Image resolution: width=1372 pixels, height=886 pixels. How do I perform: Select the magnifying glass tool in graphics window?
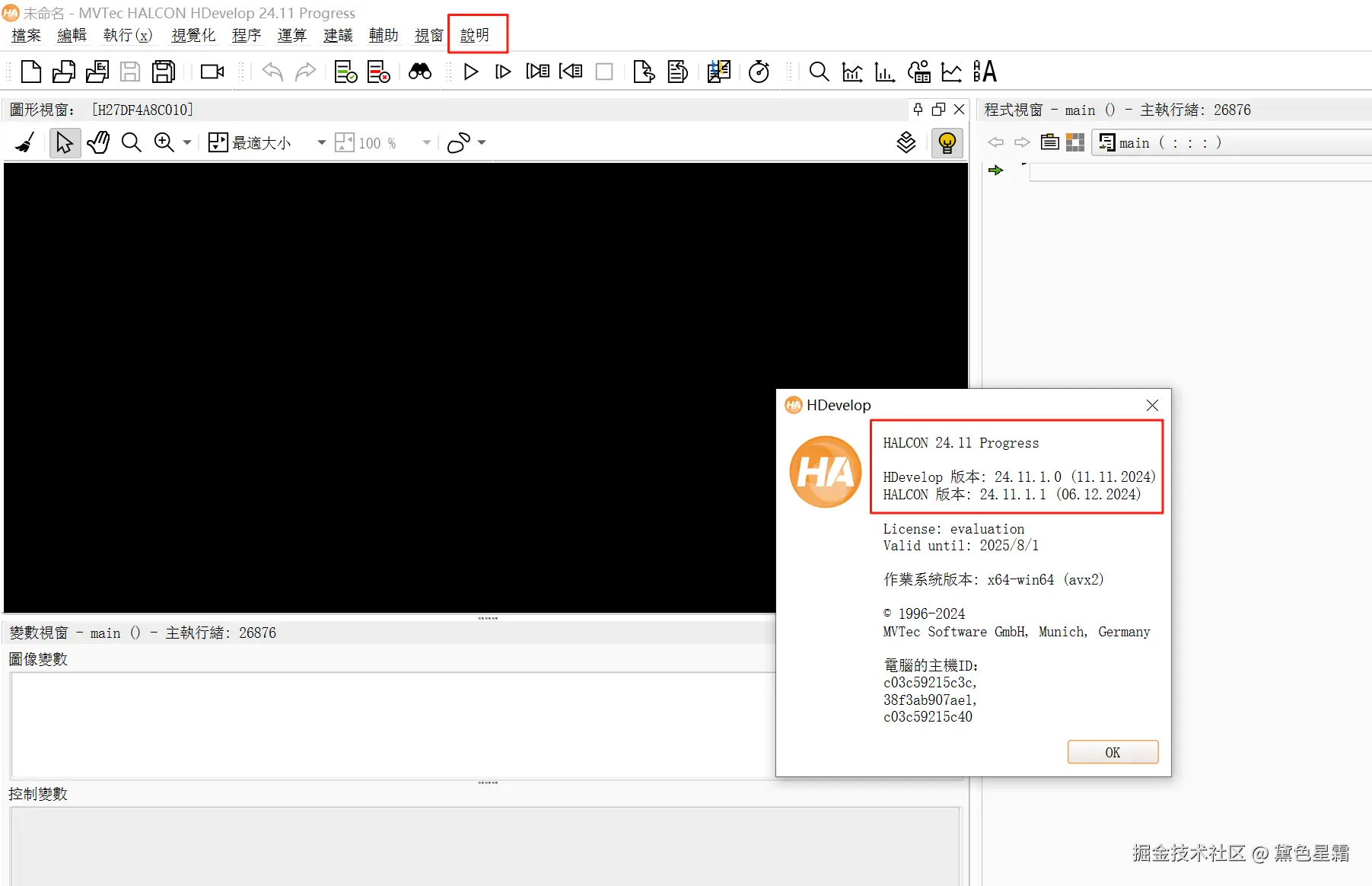131,142
